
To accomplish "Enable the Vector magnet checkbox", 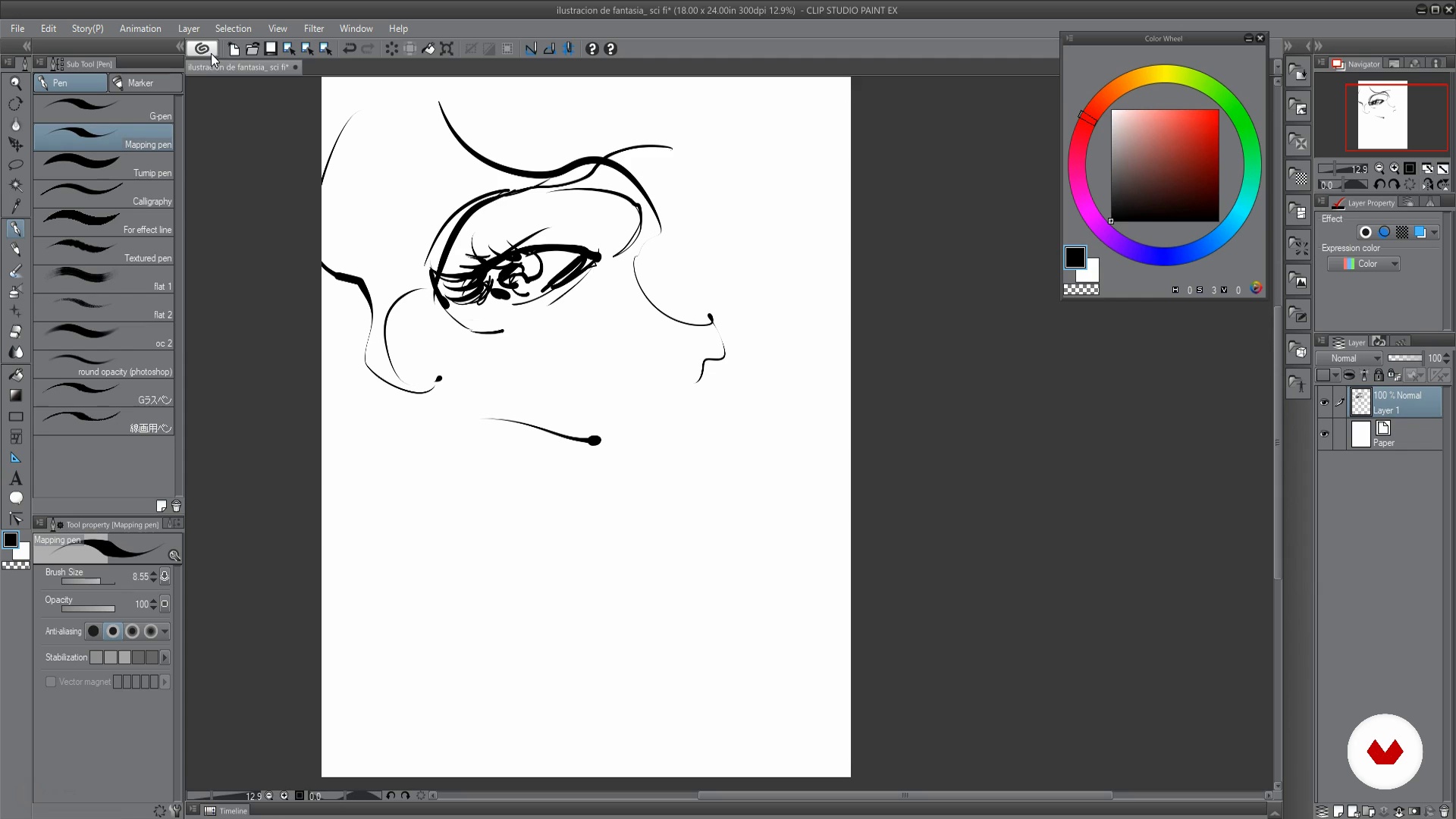I will pyautogui.click(x=51, y=682).
